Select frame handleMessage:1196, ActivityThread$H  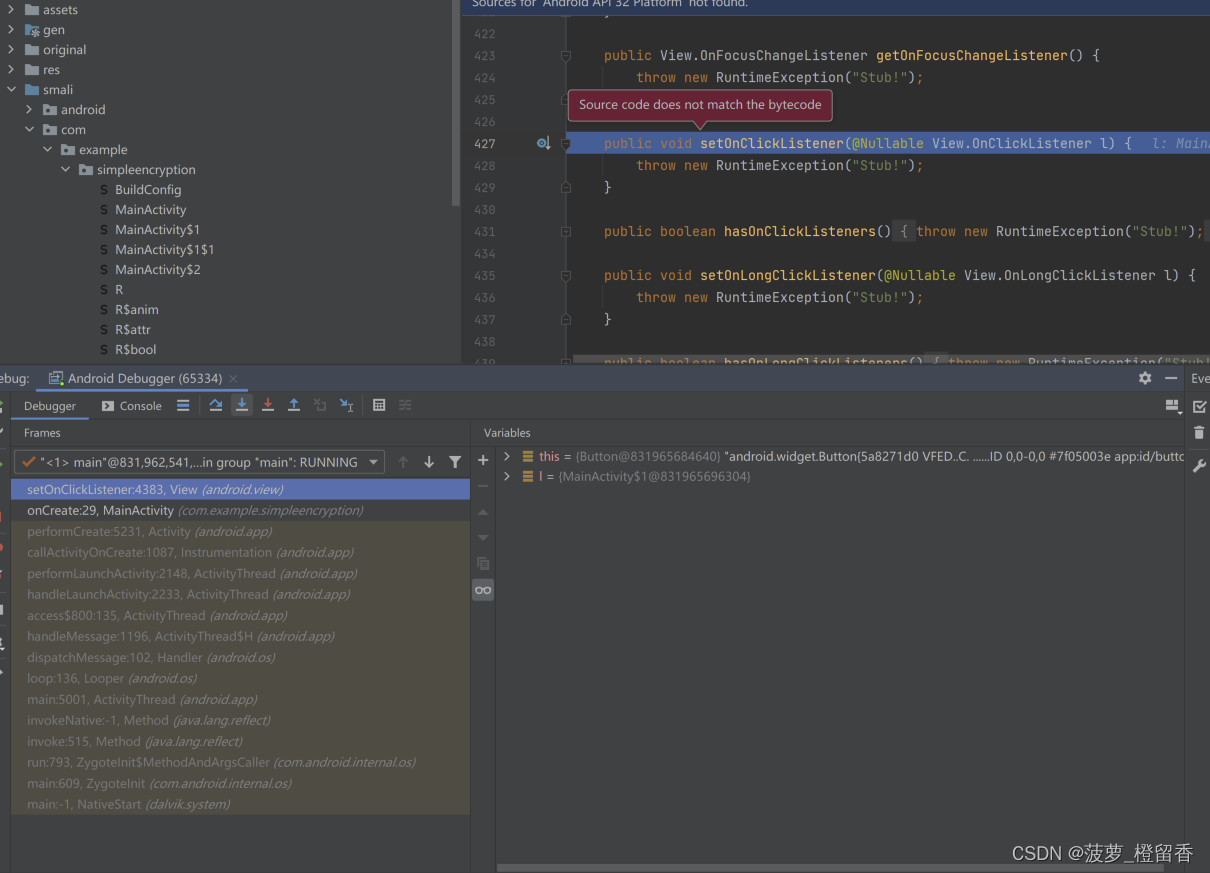tap(240, 636)
